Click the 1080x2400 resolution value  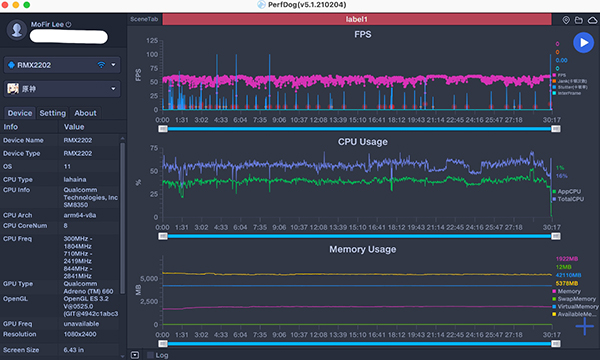point(80,334)
